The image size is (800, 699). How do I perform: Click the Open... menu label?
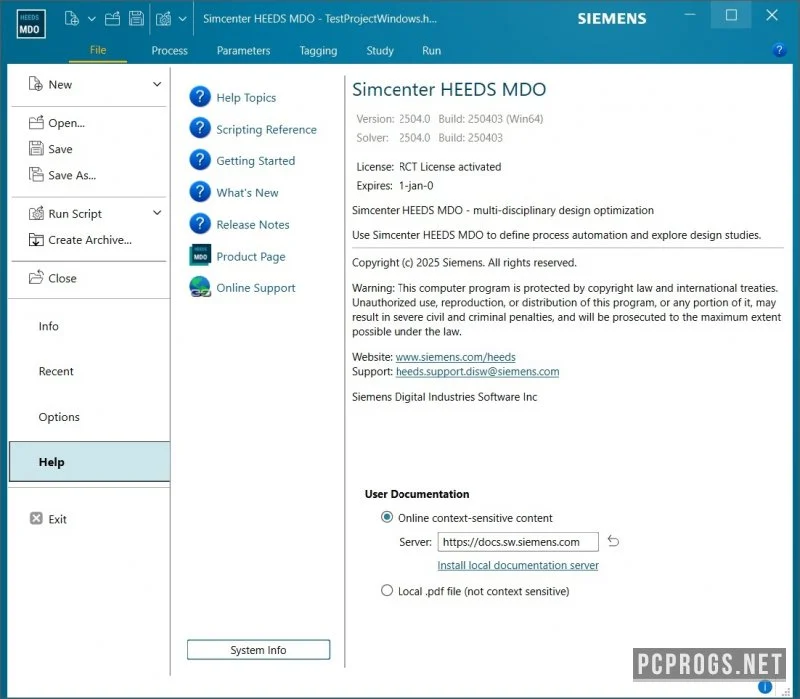click(66, 123)
